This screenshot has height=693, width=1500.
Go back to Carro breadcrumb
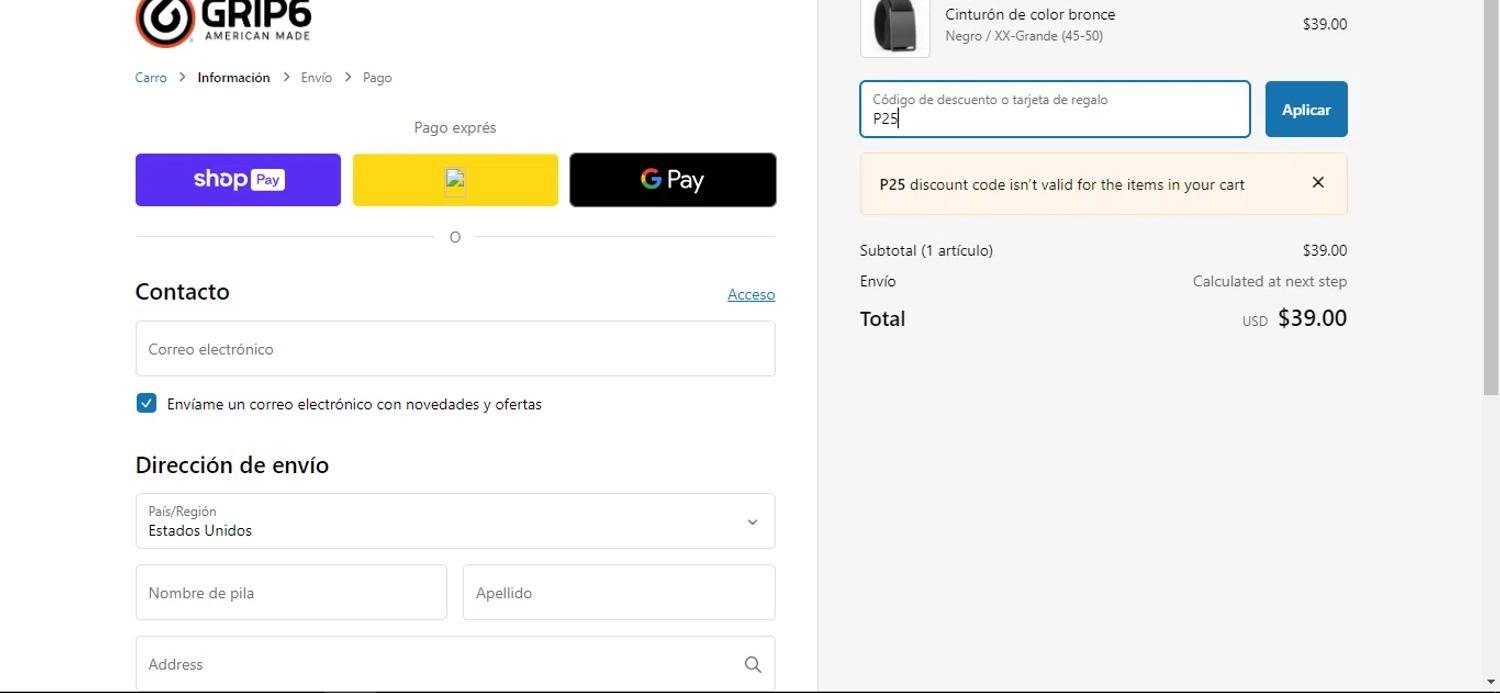pos(151,78)
